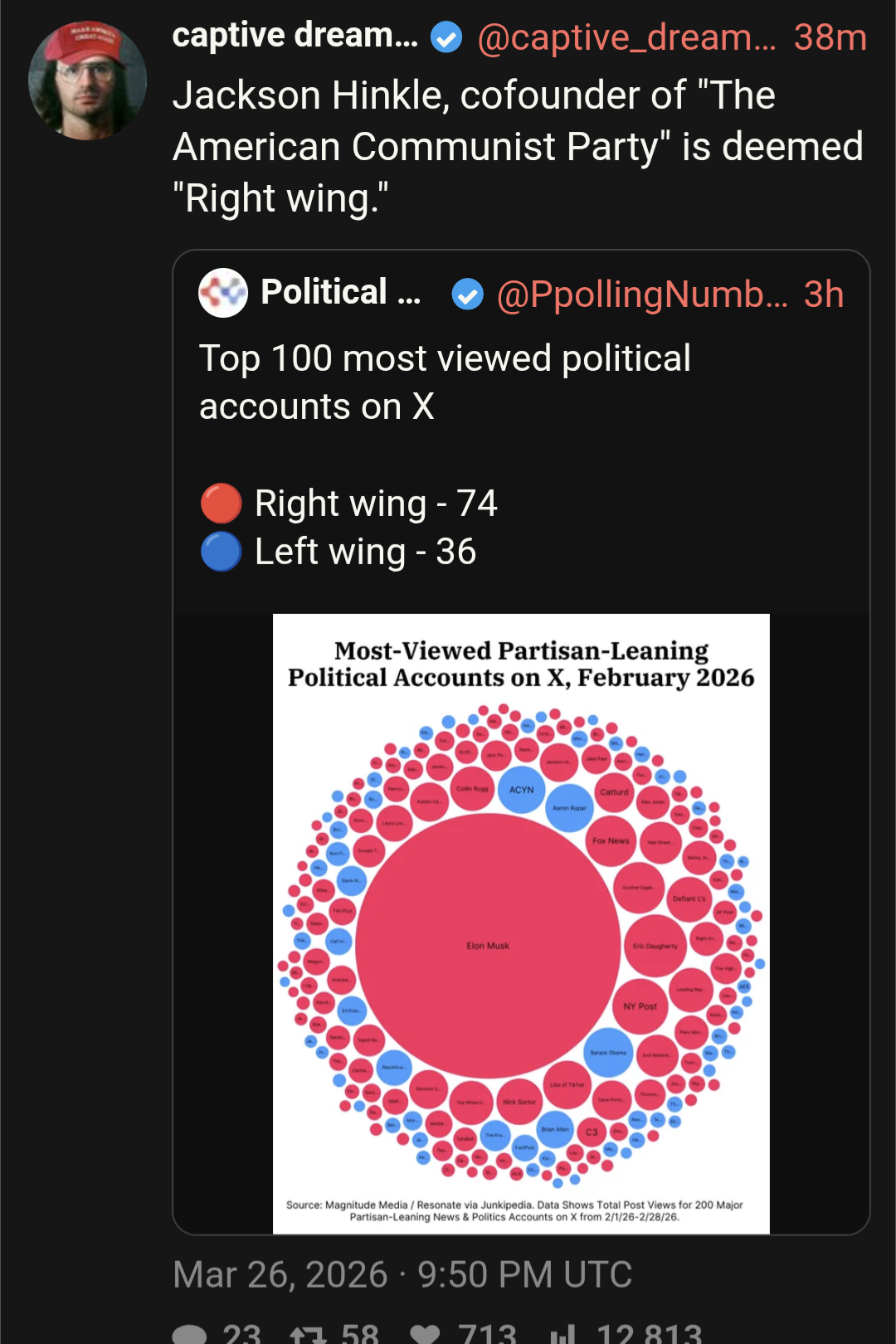
Task: Tap the reply speech bubble icon
Action: tap(190, 1332)
